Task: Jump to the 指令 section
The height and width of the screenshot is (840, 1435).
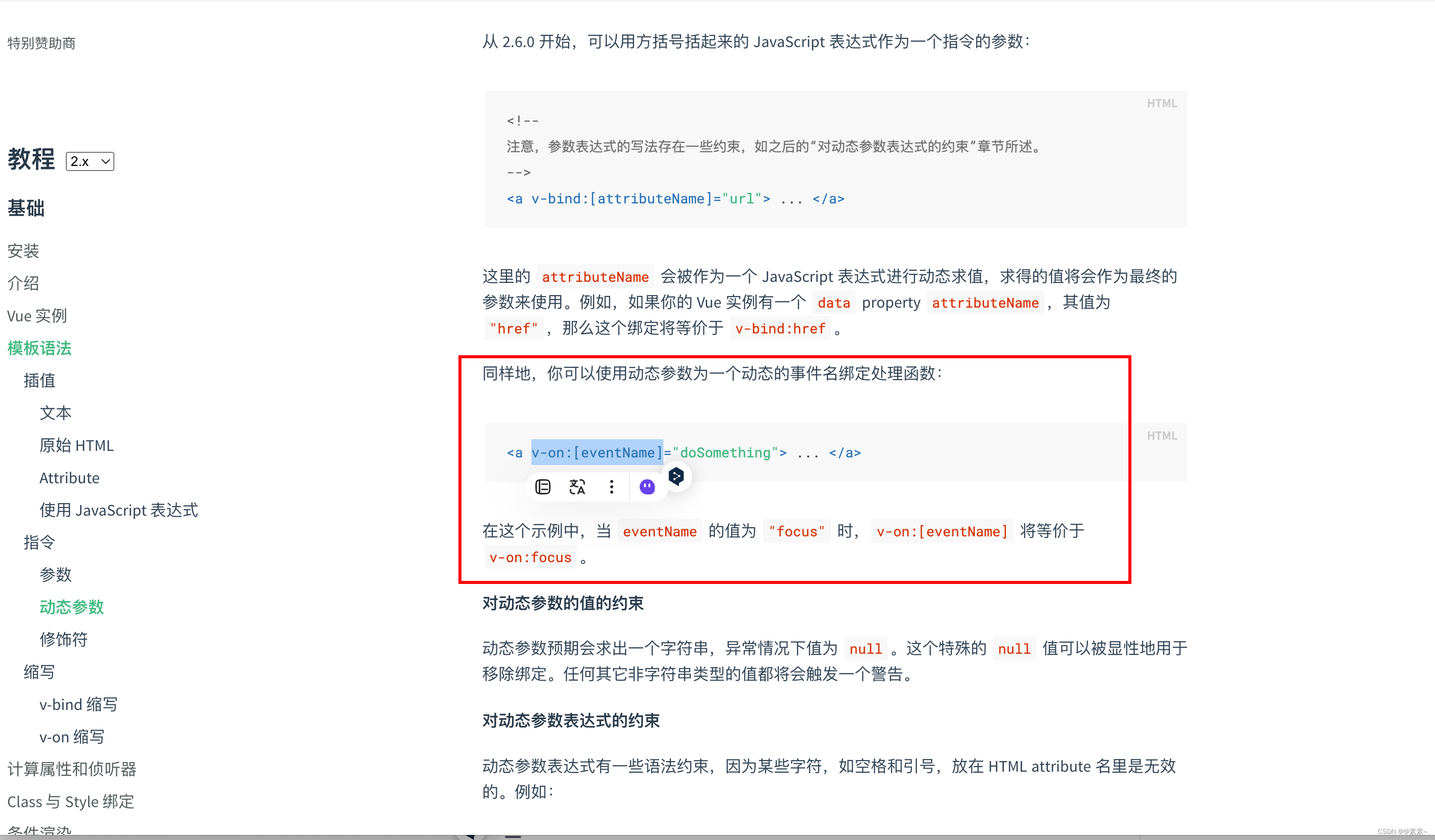Action: (x=39, y=542)
